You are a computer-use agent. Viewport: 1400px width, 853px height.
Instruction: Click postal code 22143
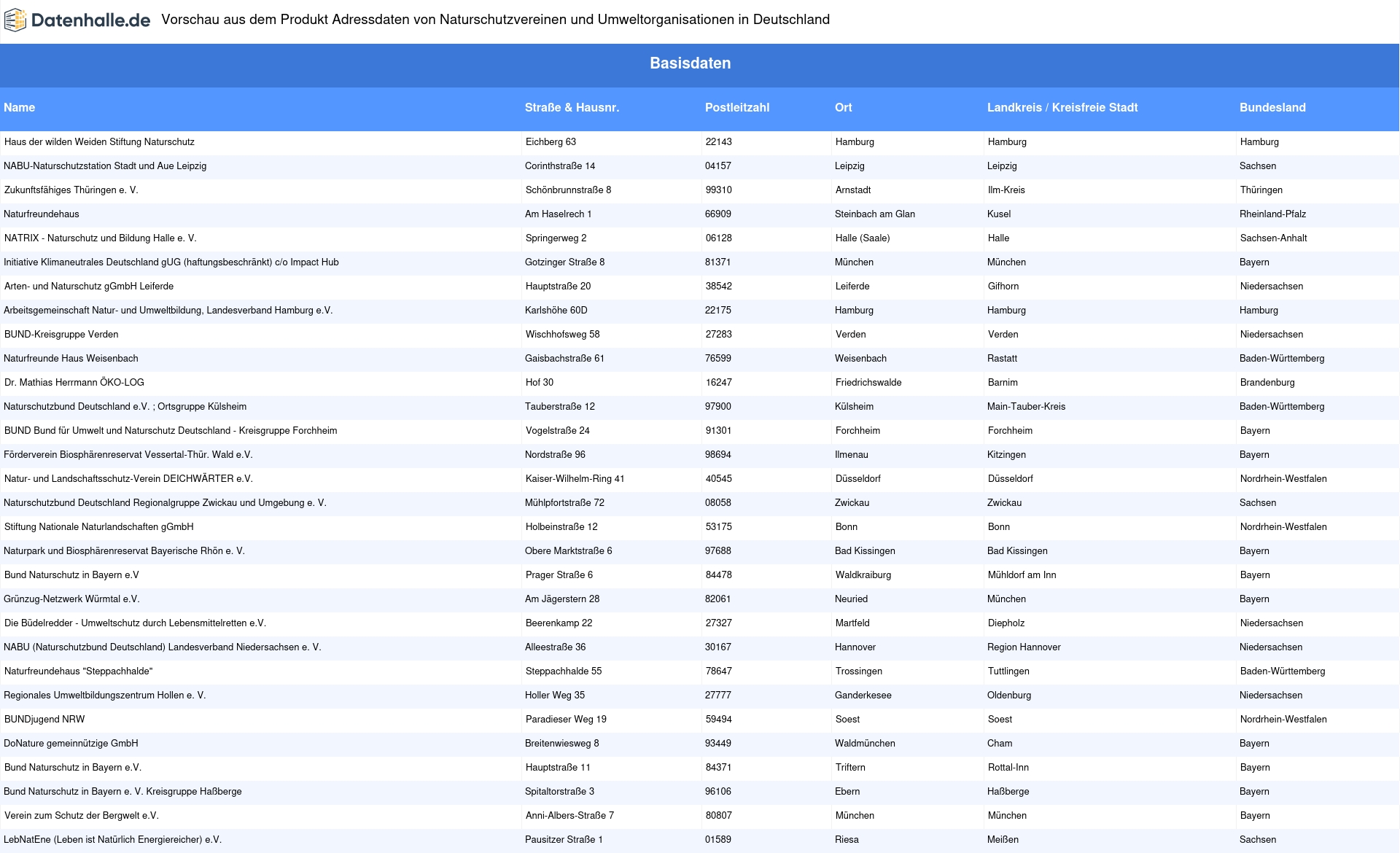[719, 142]
